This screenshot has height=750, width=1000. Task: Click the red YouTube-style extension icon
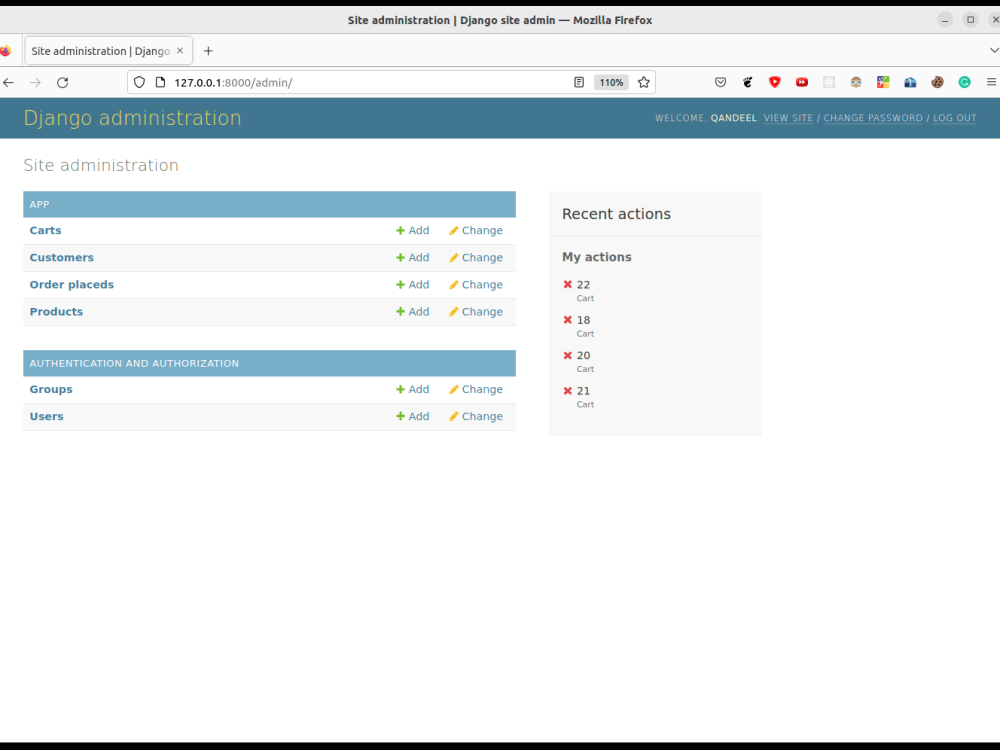point(802,82)
